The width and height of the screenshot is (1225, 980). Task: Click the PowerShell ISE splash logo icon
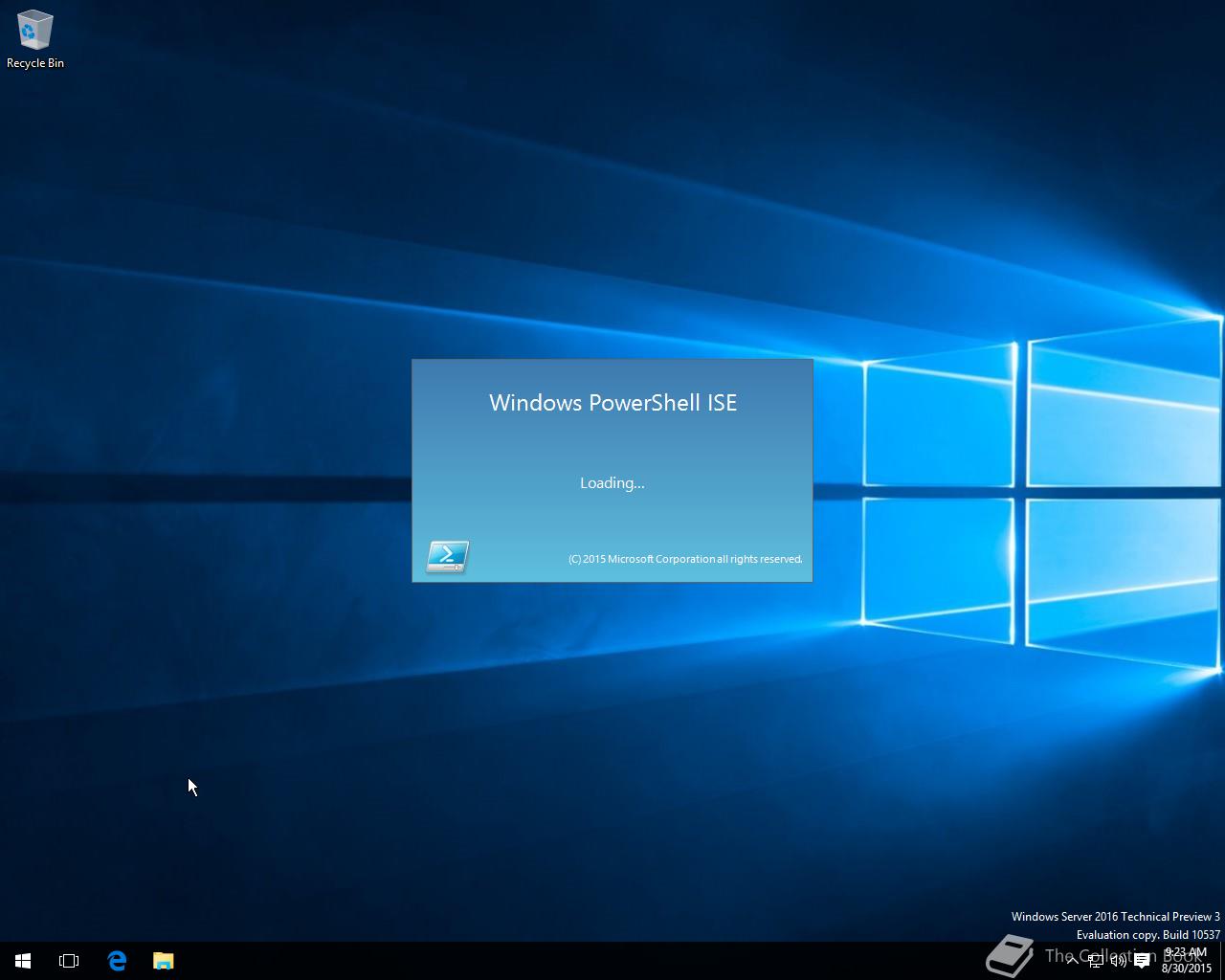447,556
